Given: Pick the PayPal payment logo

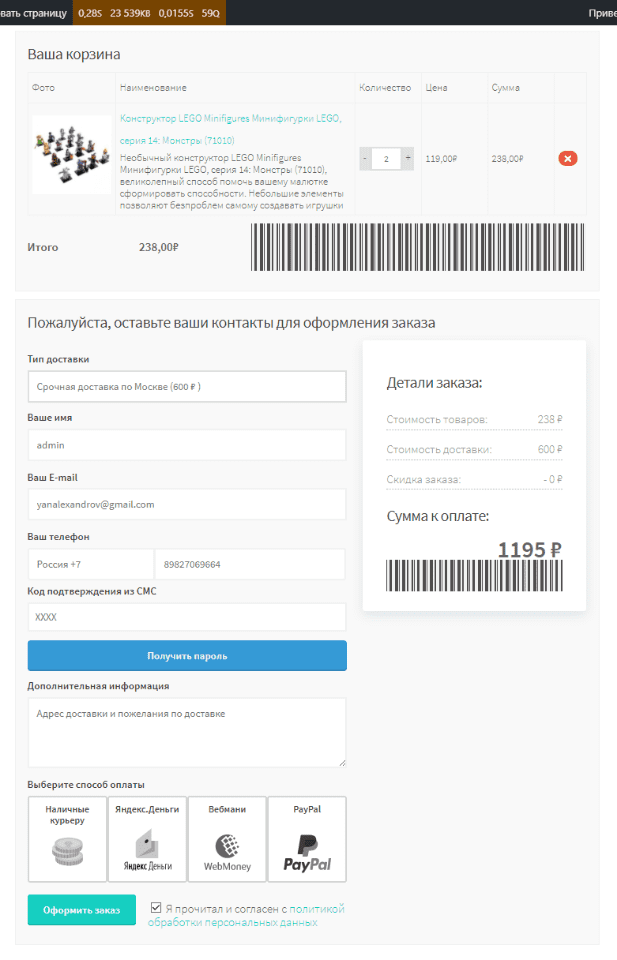Looking at the screenshot, I should [307, 851].
